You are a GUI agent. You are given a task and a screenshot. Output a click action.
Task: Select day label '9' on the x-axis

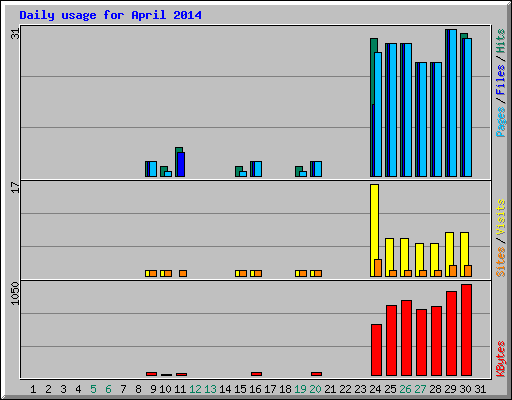tap(153, 389)
